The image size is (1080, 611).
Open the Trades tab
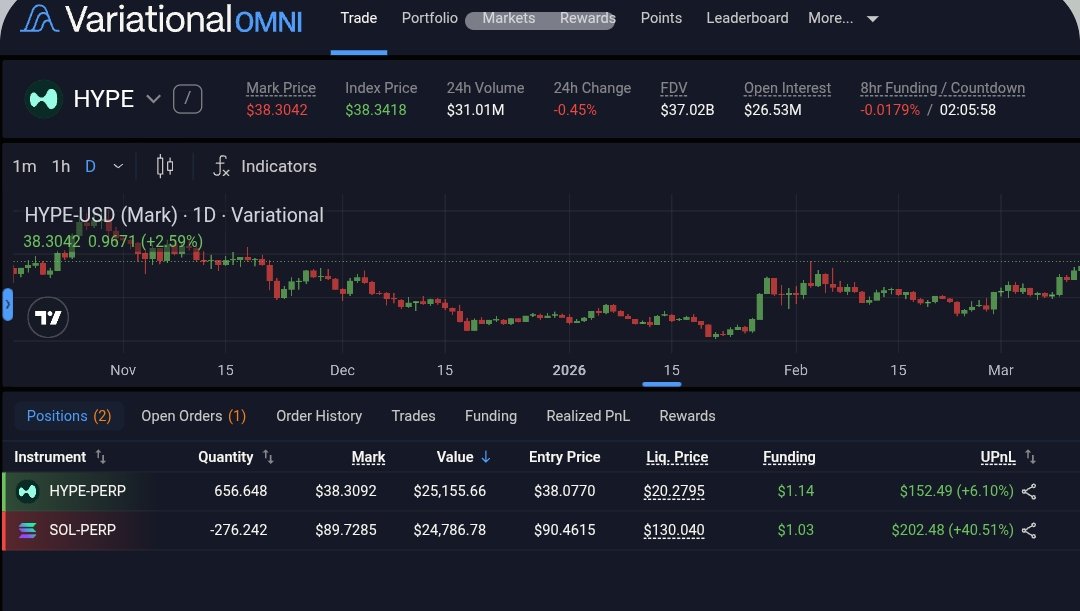[x=413, y=416]
